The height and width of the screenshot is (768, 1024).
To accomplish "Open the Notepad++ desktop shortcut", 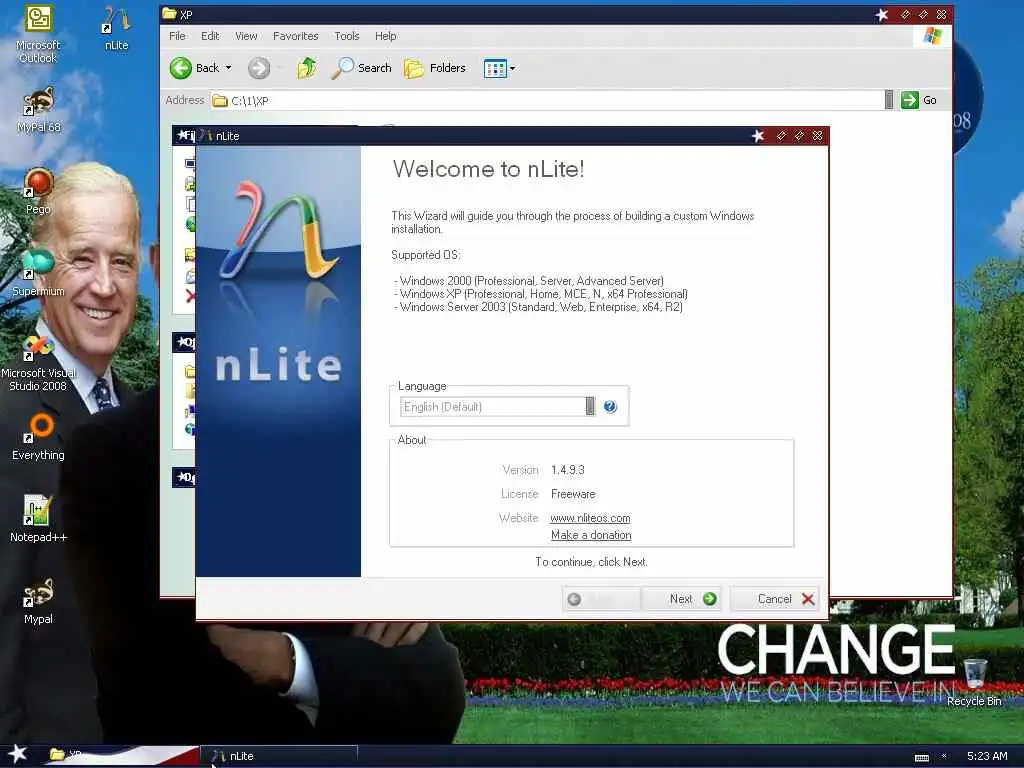I will pyautogui.click(x=38, y=519).
